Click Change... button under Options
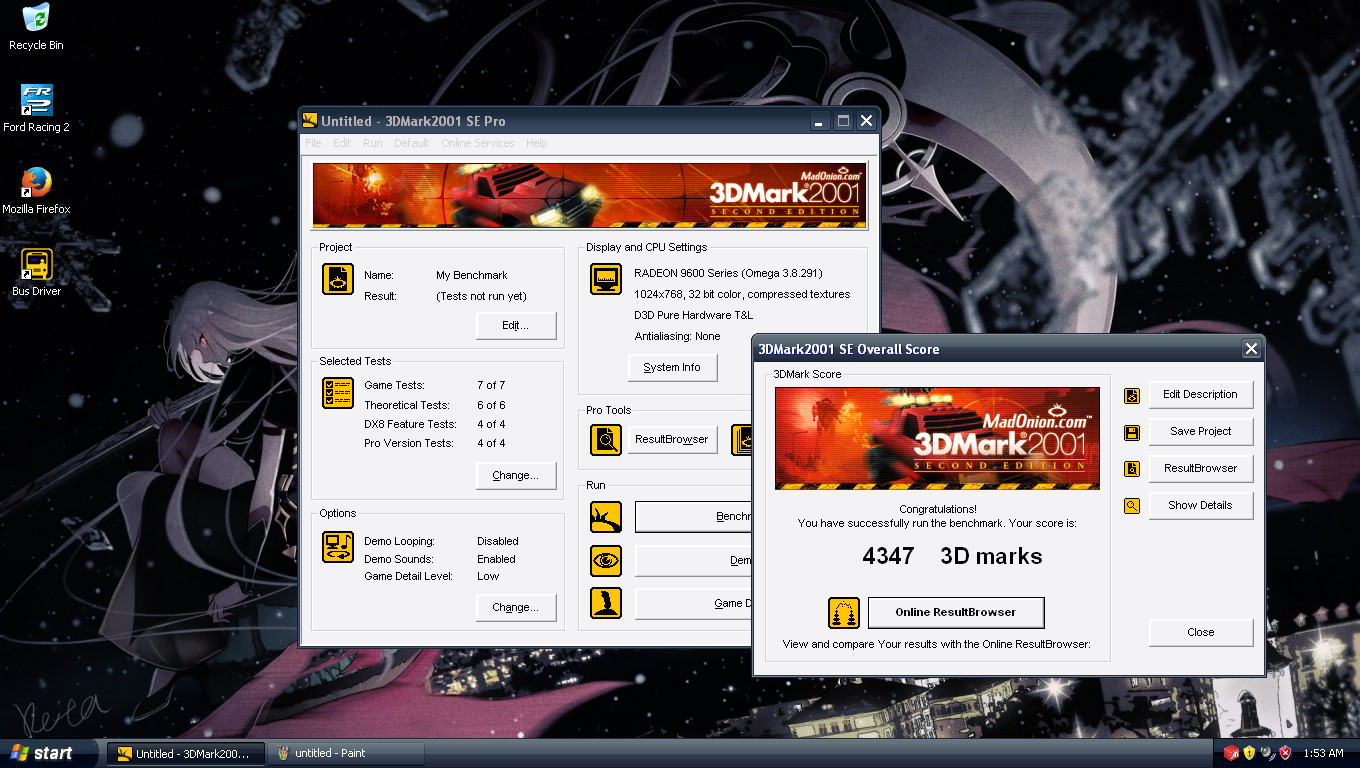Screen dimensions: 1360x768 tap(515, 607)
